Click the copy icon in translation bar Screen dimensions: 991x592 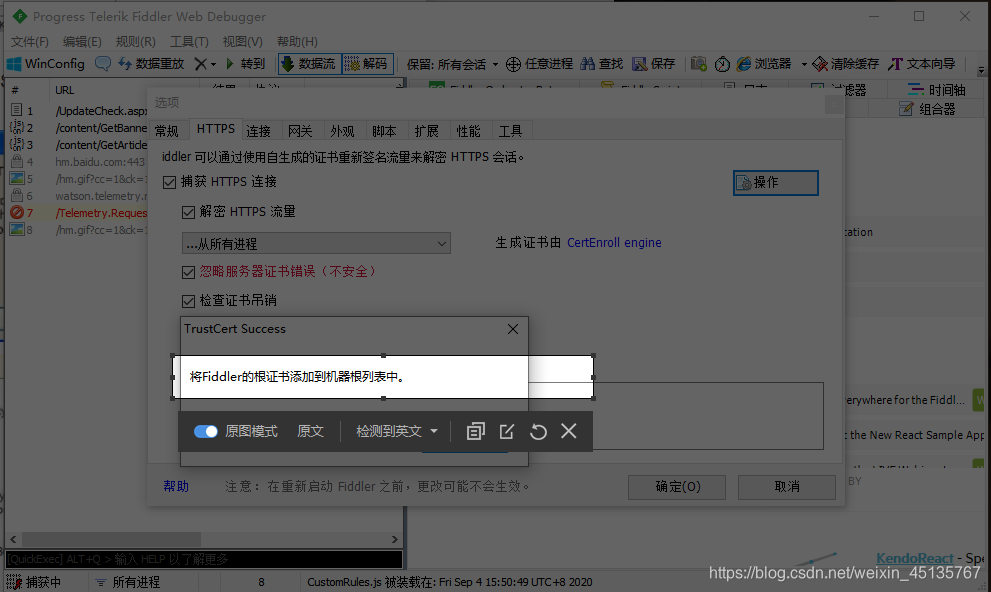[475, 431]
